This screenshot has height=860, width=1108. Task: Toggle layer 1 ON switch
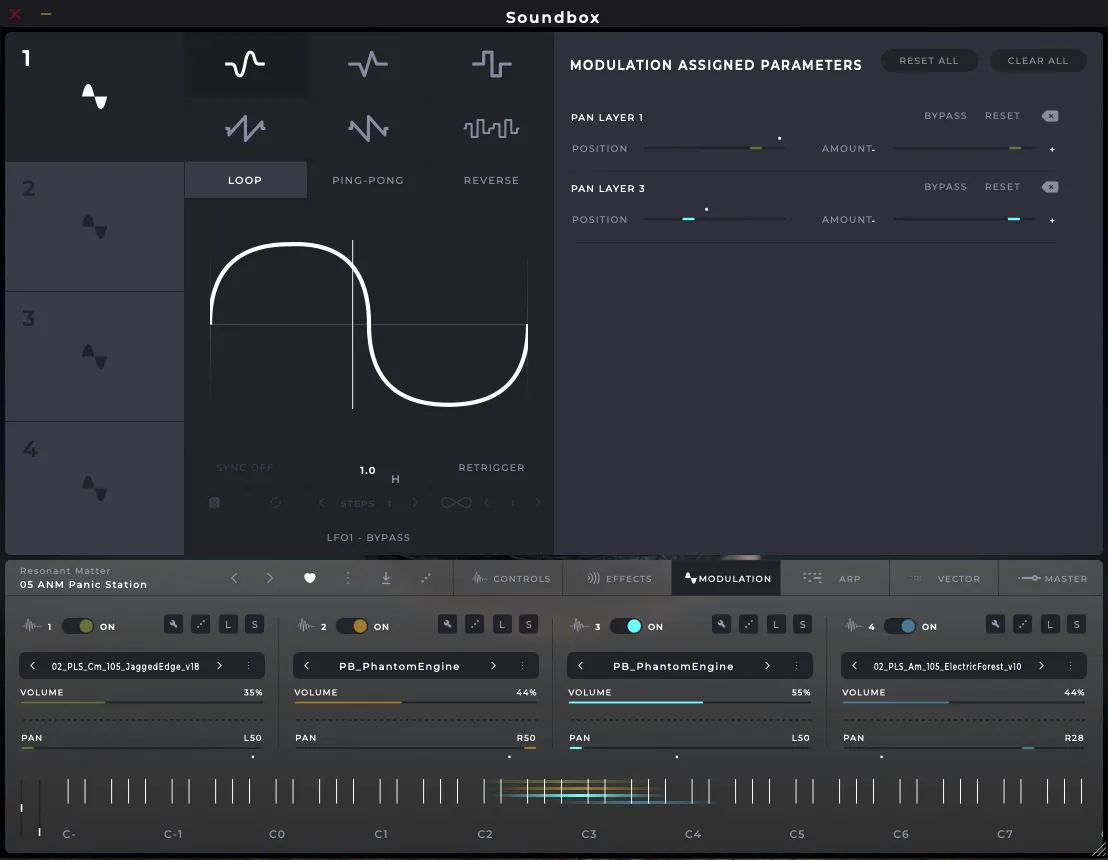78,626
